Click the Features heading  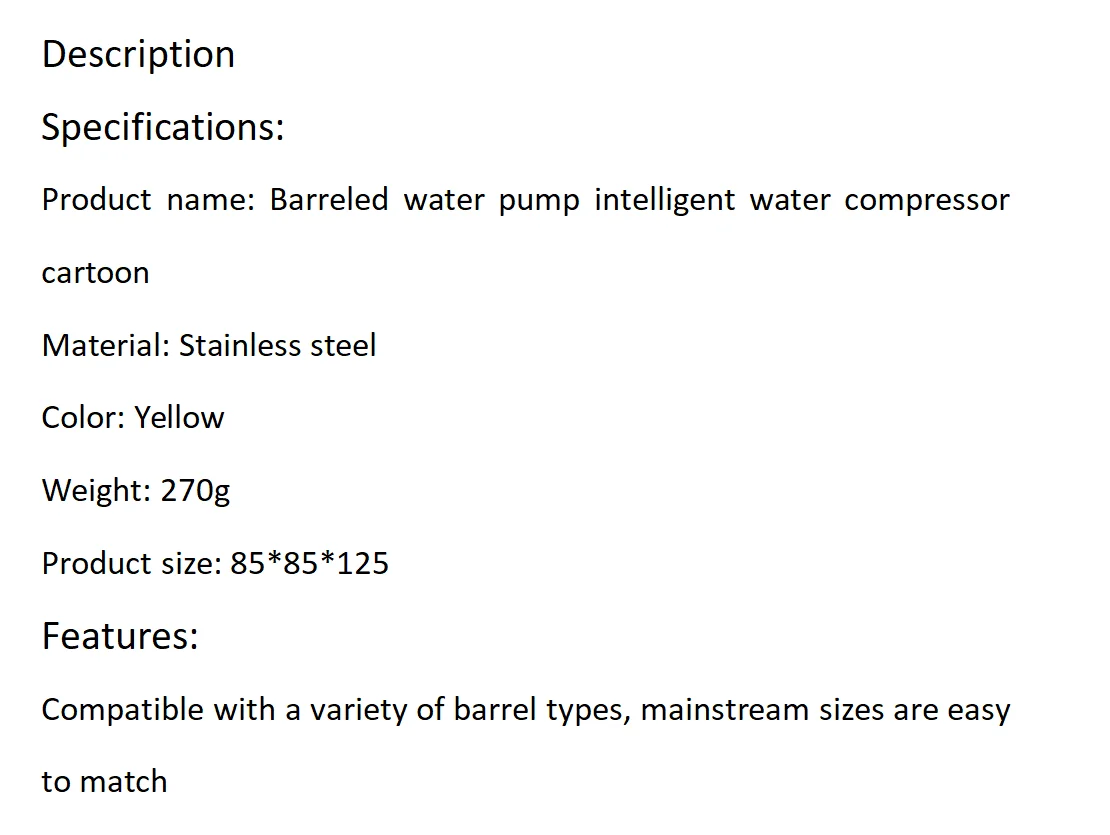120,635
